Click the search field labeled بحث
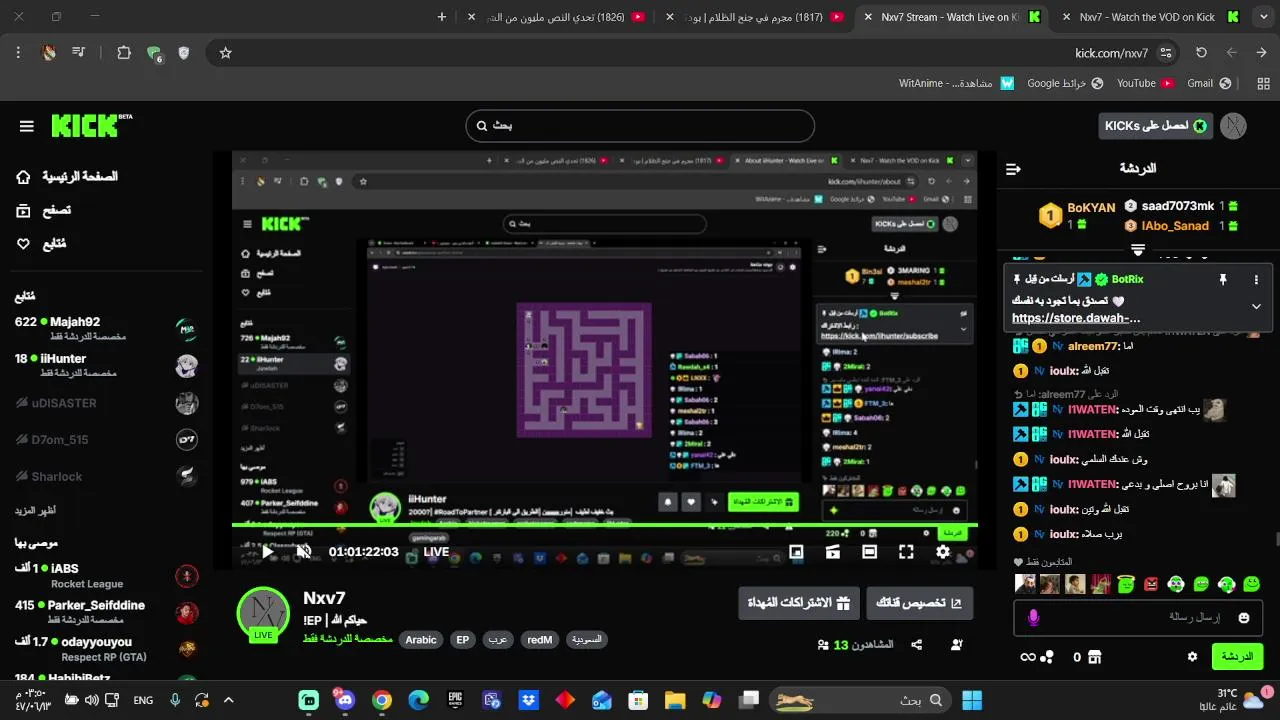The width and height of the screenshot is (1280, 720). 640,126
